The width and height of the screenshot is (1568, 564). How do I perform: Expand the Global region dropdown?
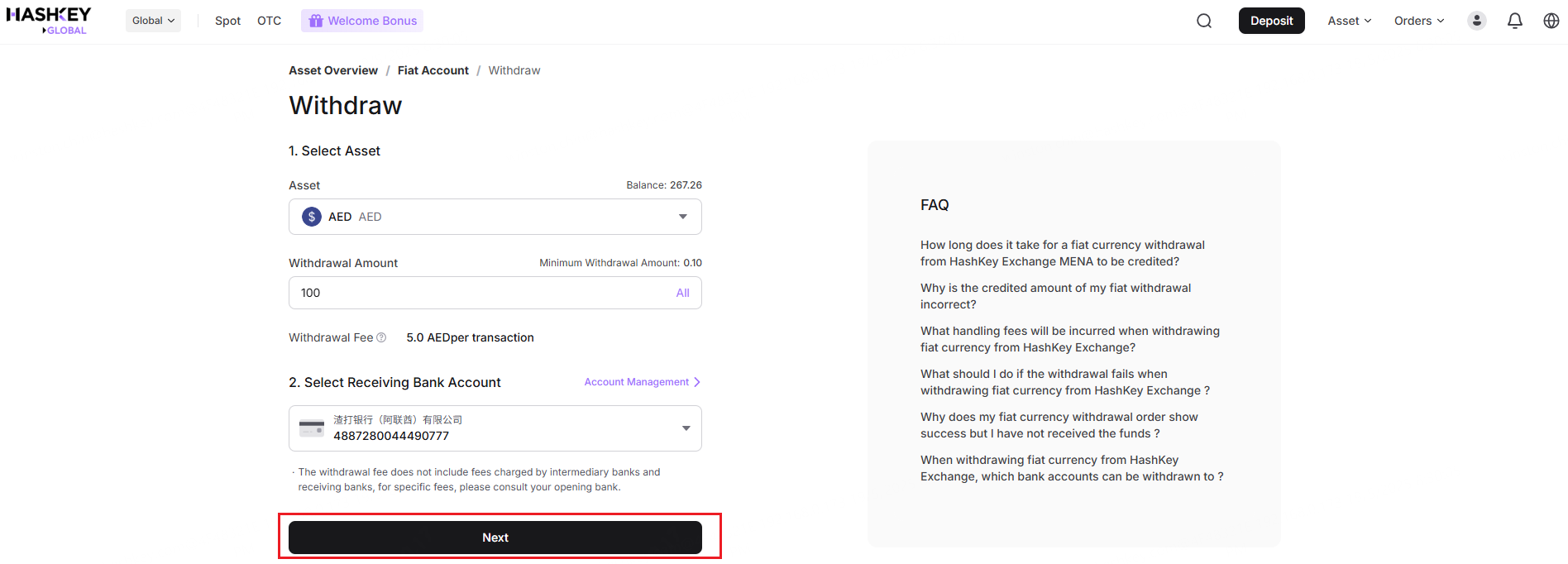click(x=153, y=21)
